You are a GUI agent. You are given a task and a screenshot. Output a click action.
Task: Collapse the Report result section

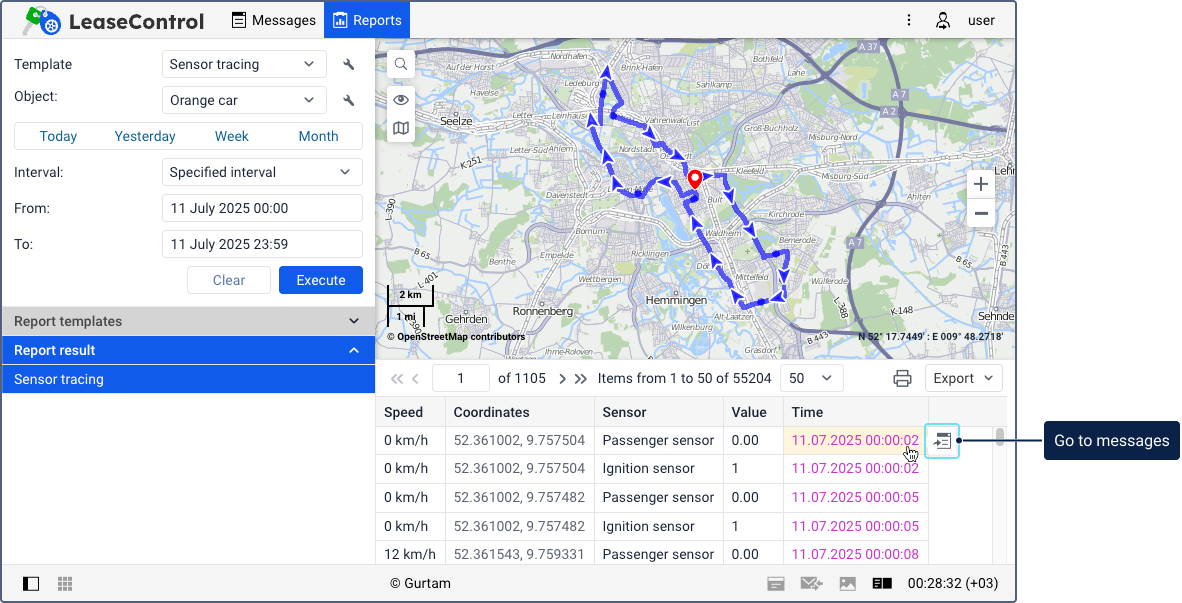pos(353,350)
